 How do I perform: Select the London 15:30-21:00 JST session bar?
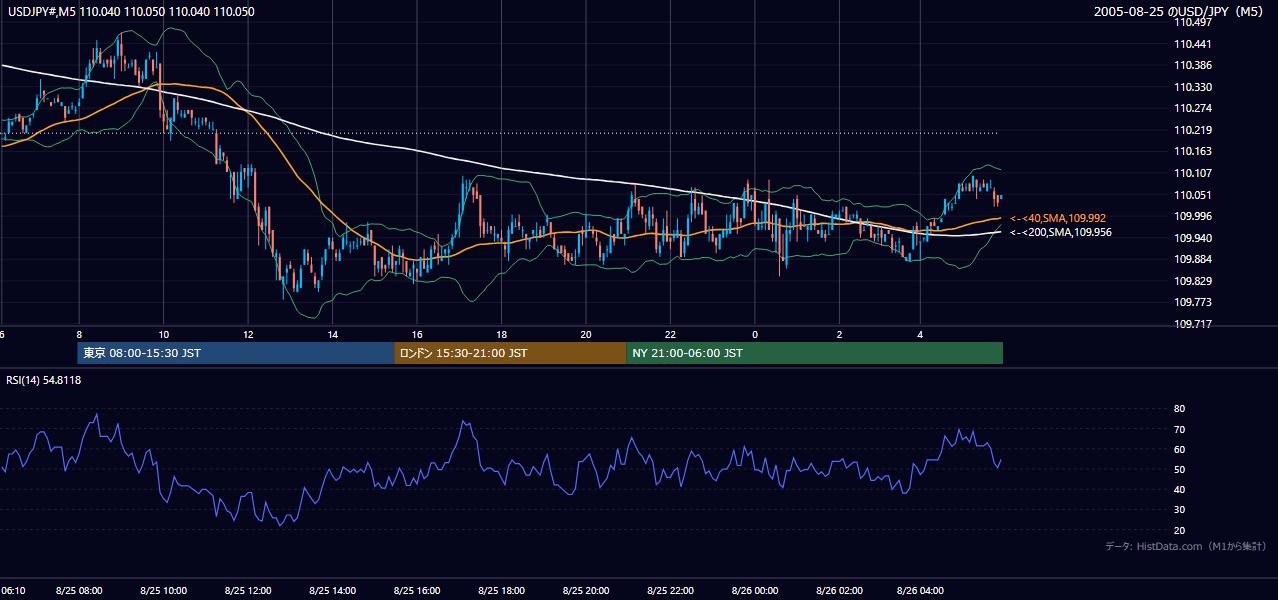[510, 353]
